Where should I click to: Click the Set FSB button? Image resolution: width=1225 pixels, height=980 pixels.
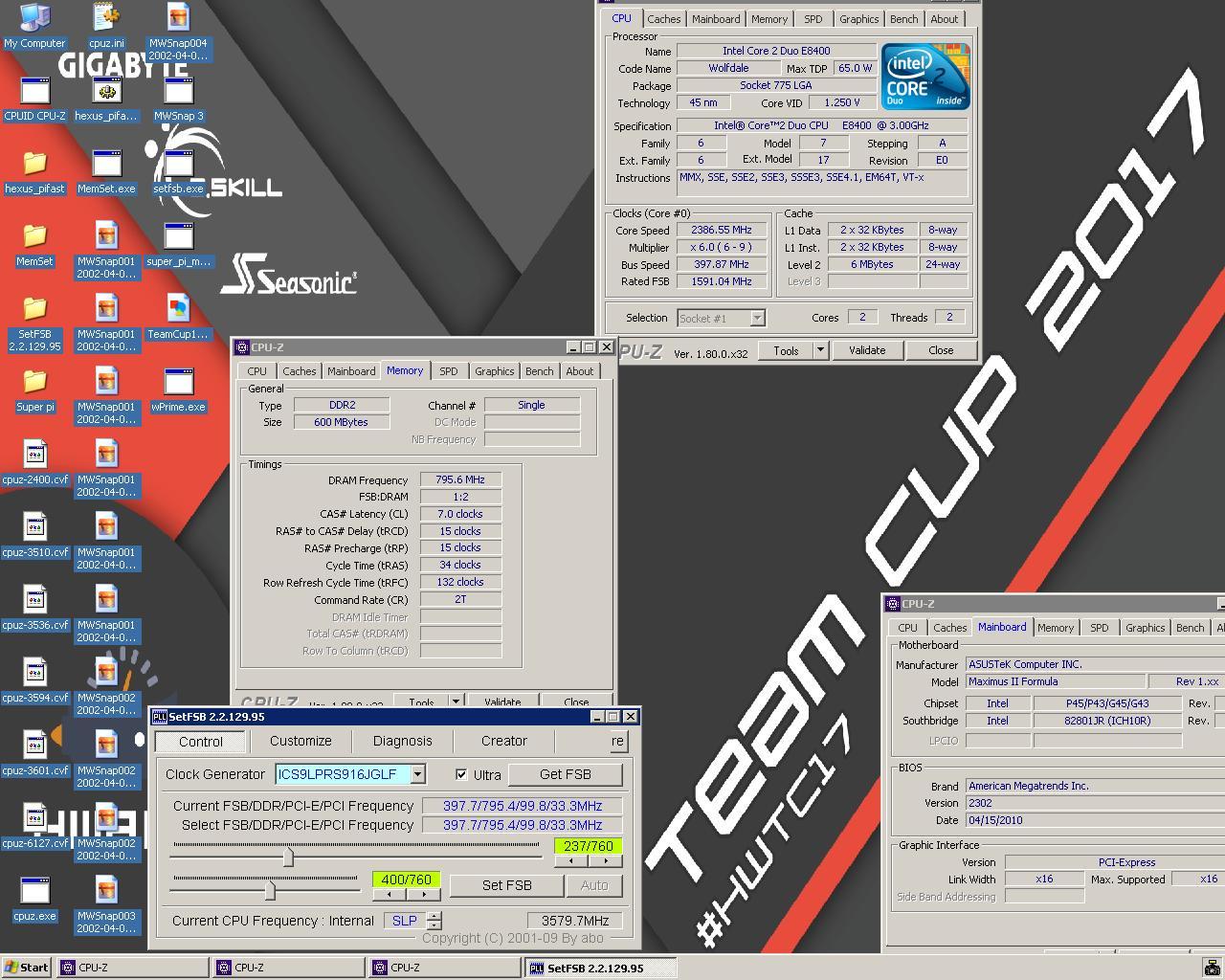coord(506,885)
